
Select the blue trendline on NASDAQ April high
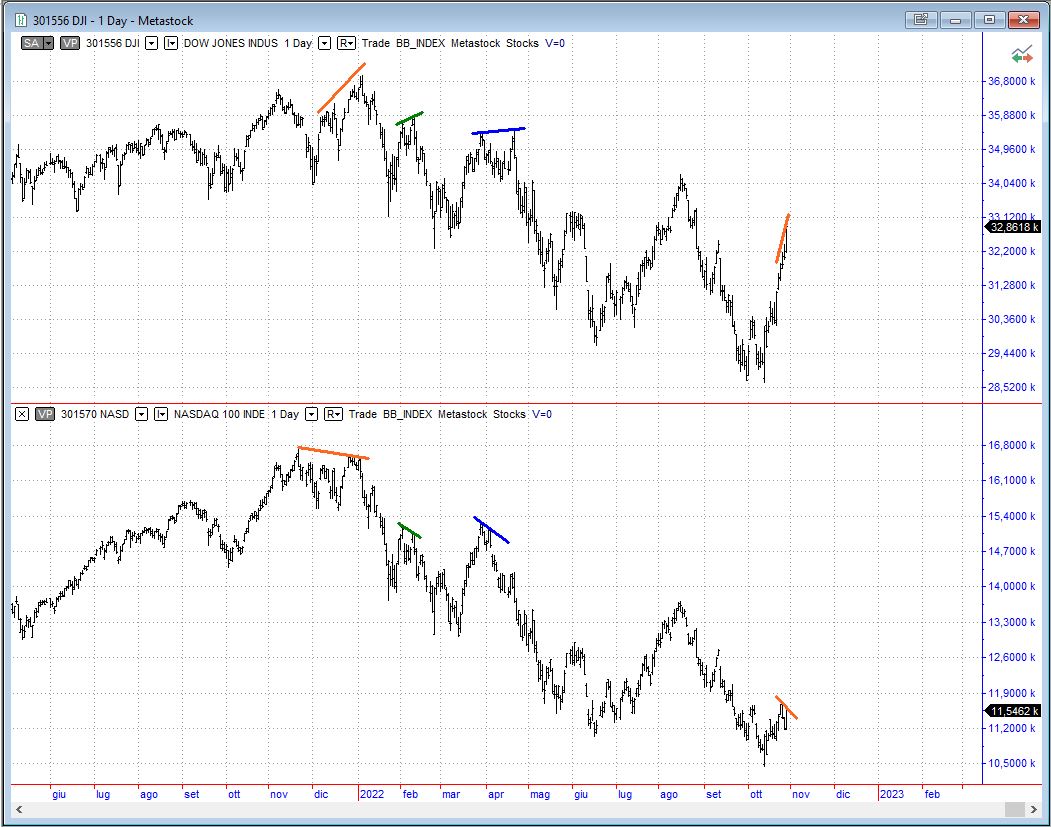491,530
